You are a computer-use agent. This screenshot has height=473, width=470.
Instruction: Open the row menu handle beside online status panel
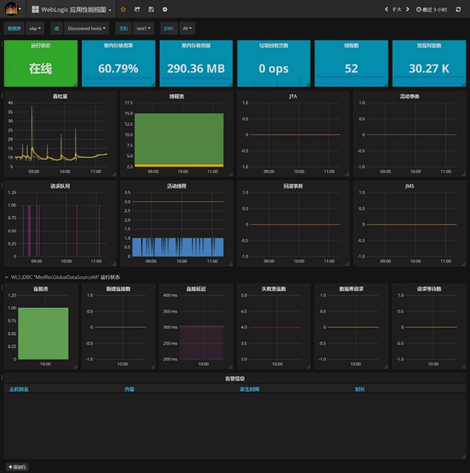2,45
